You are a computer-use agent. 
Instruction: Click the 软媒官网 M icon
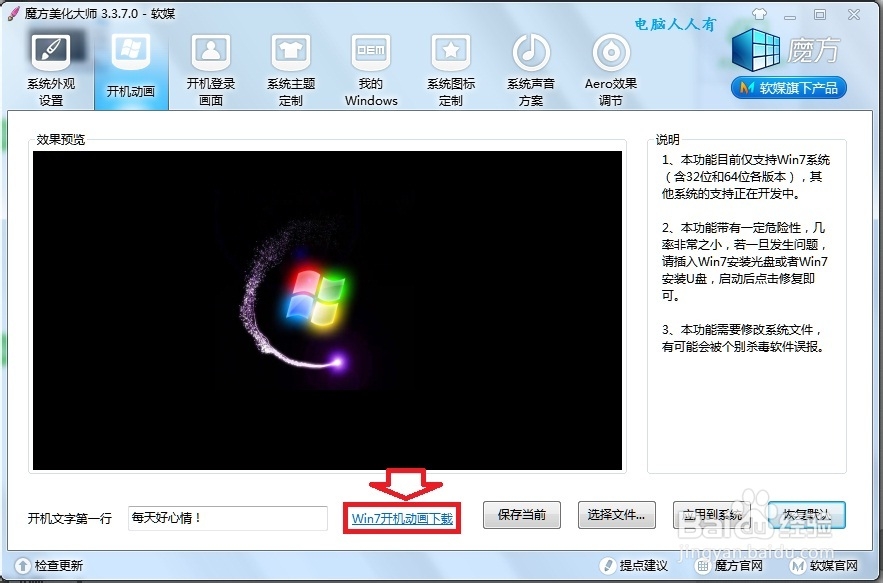(797, 566)
